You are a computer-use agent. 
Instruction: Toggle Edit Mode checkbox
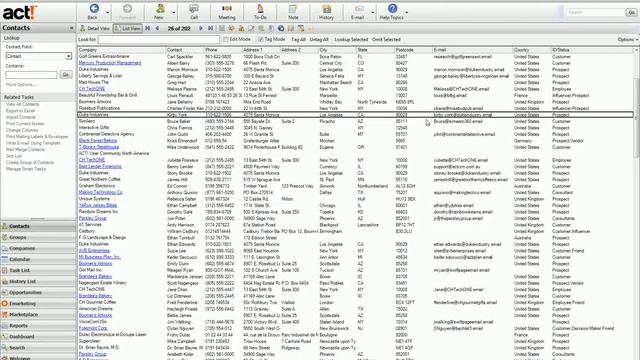tap(226, 40)
